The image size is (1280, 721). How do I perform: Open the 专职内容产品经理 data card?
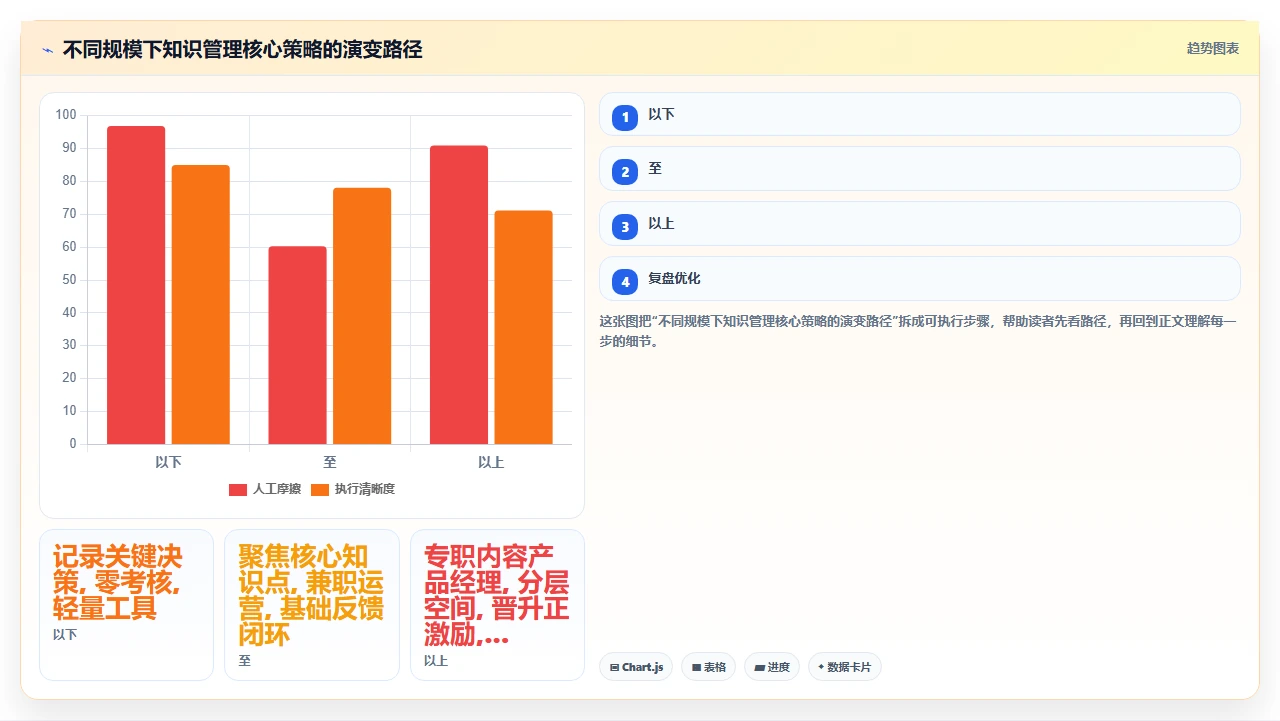click(497, 605)
